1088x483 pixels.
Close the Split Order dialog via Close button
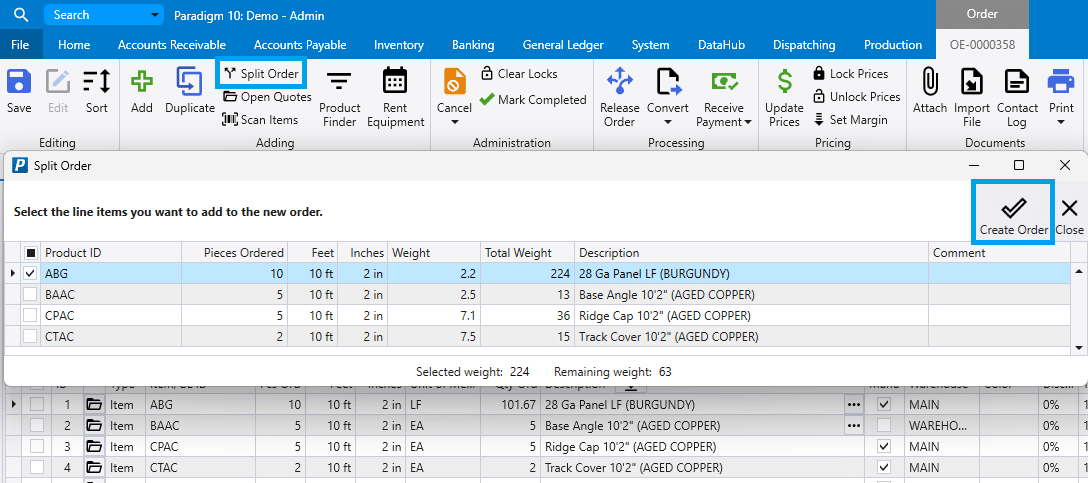1069,215
